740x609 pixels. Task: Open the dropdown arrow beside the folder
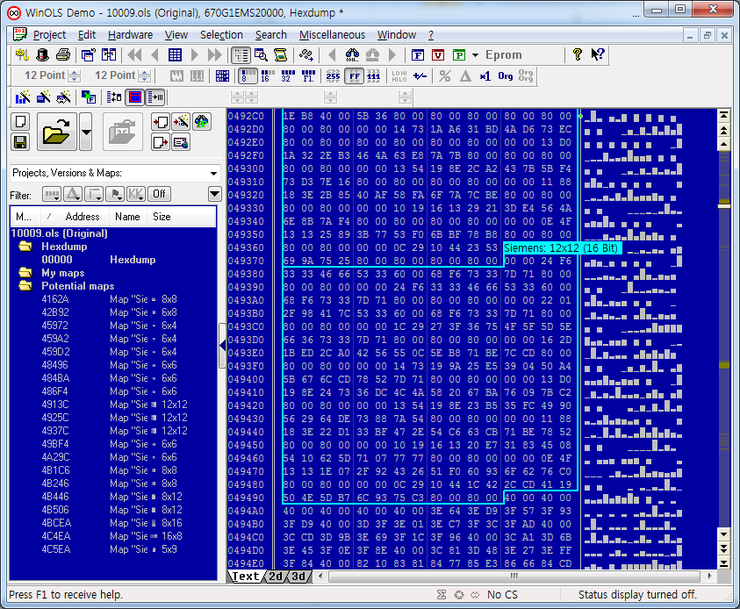(86, 132)
